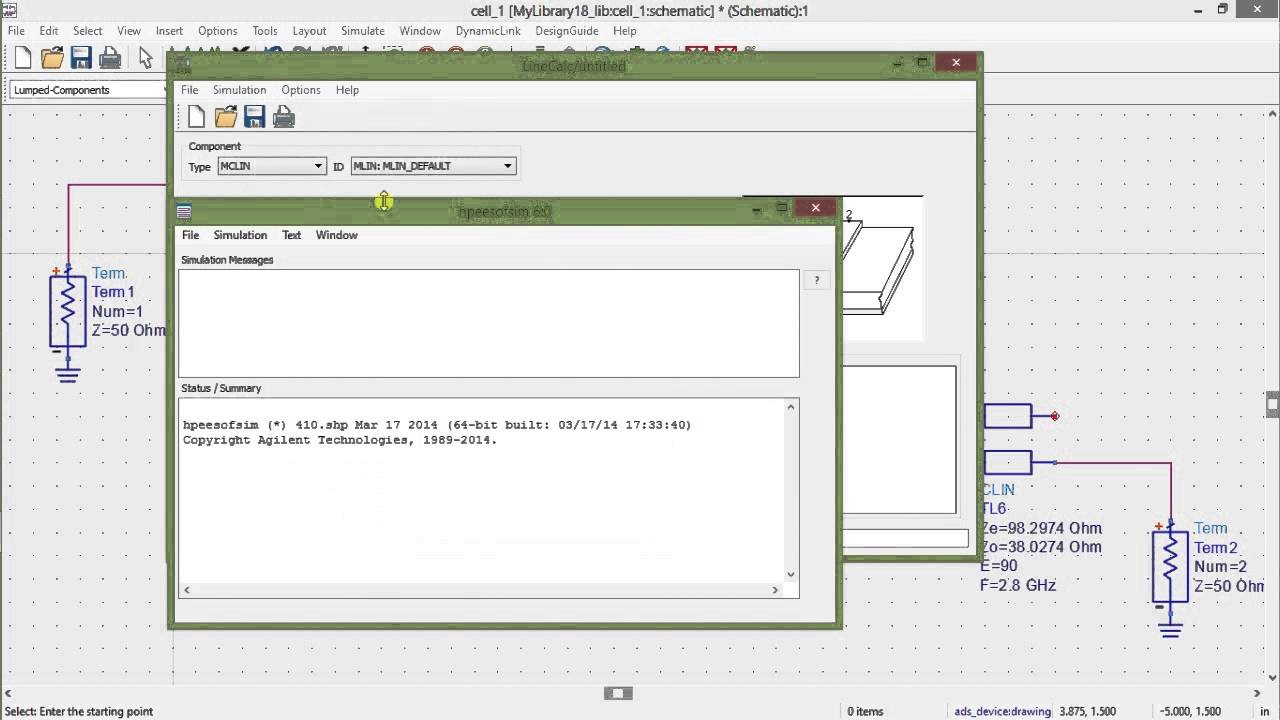The width and height of the screenshot is (1280, 720).
Task: Select Term1 resistor symbol in schematic
Action: click(68, 311)
